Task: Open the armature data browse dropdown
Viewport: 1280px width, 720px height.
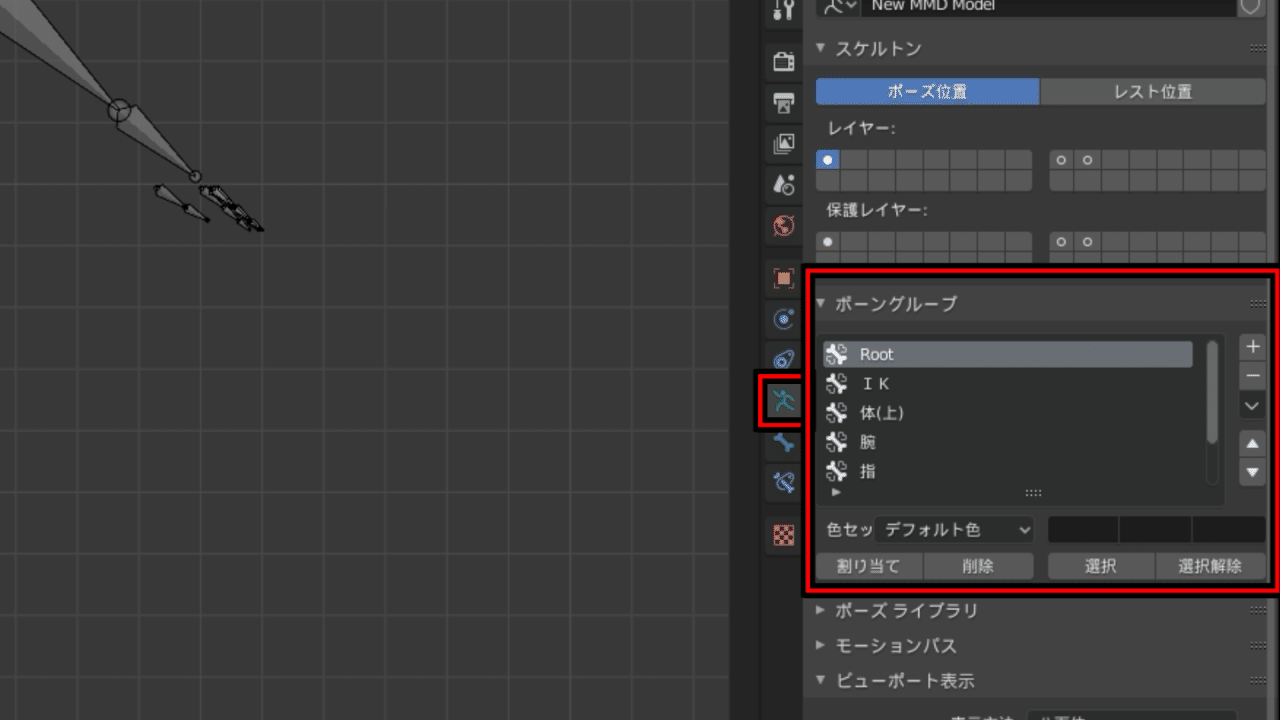Action: click(837, 6)
